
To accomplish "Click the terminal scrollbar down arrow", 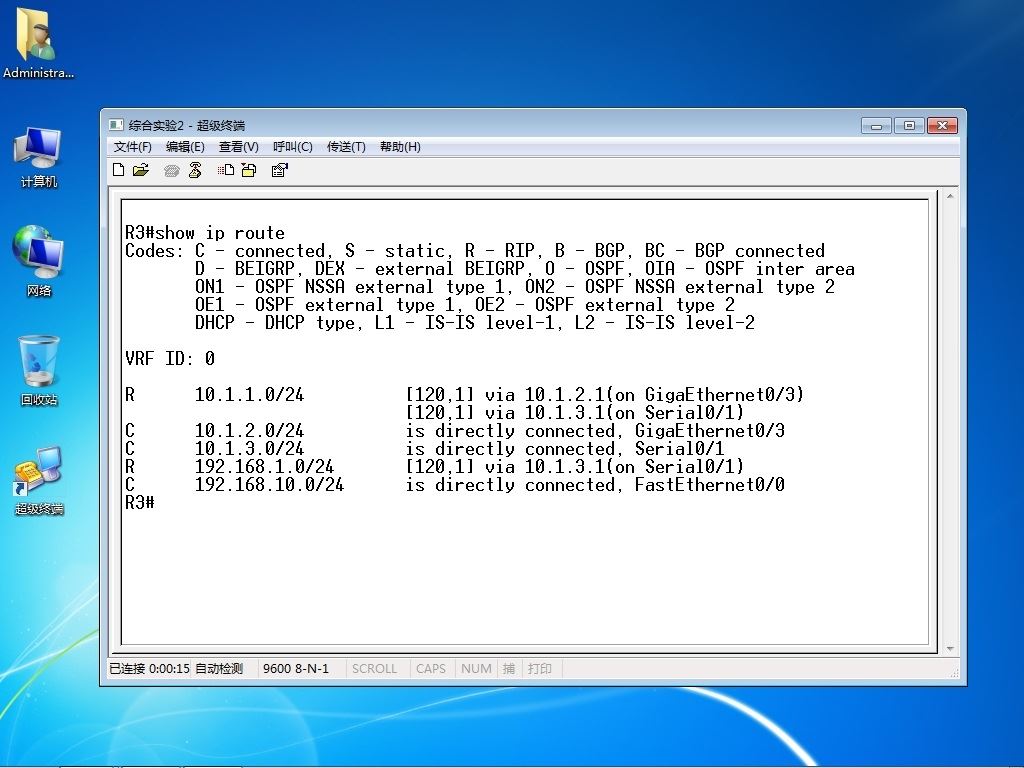I will pos(950,648).
